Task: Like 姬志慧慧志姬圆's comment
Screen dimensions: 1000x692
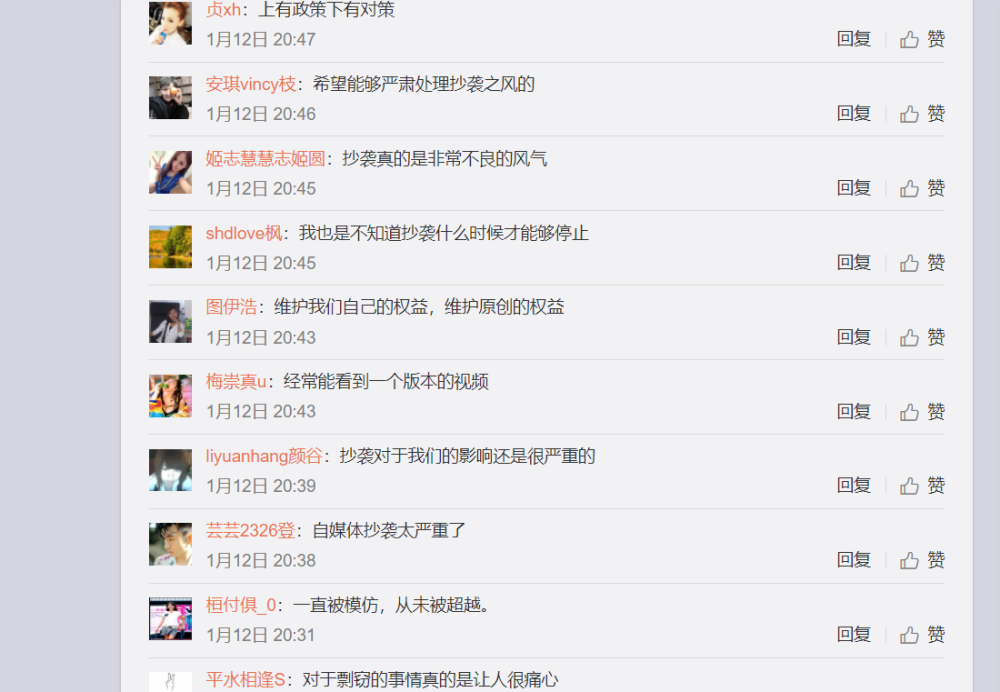Action: [922, 189]
